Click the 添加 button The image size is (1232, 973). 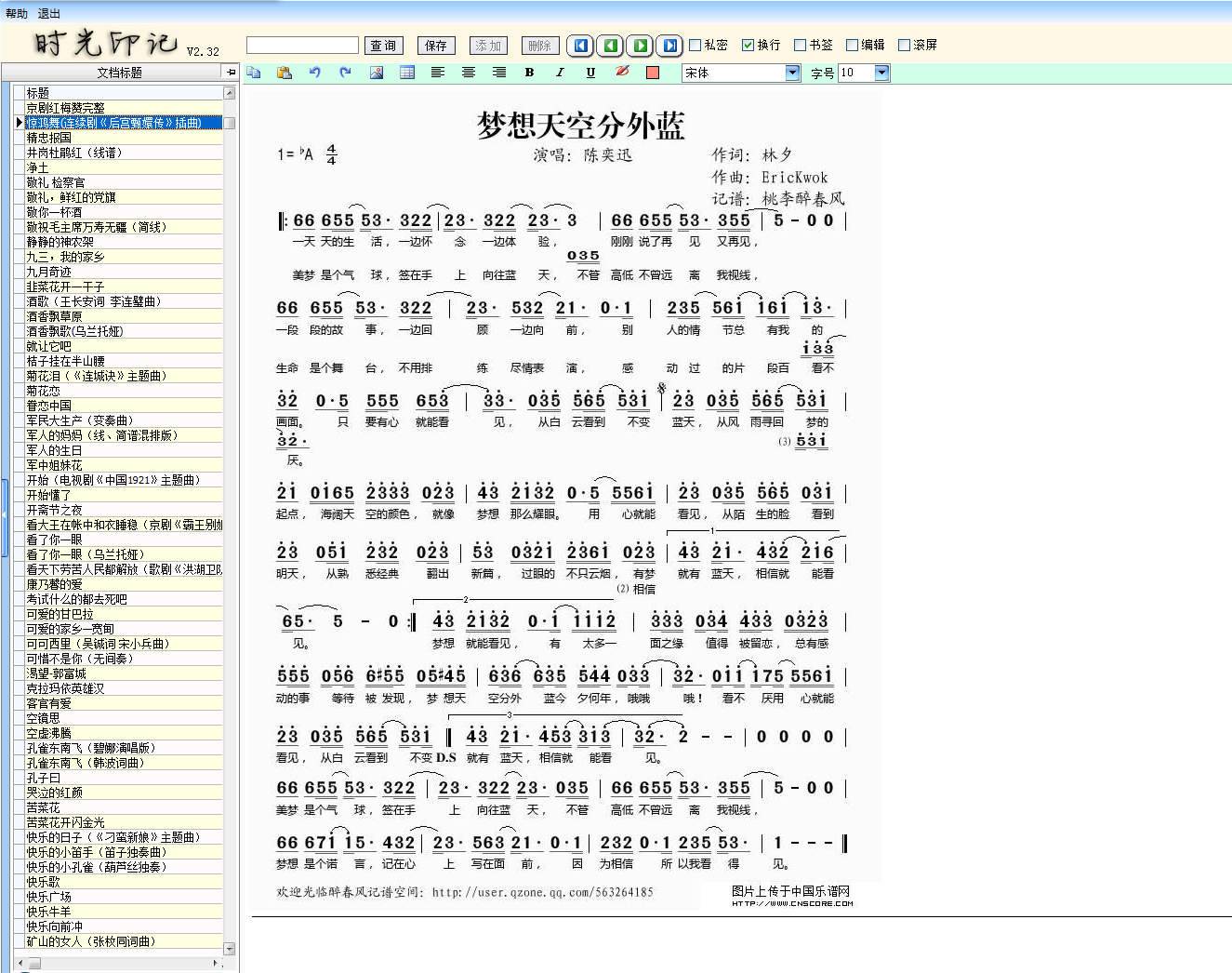pos(488,45)
